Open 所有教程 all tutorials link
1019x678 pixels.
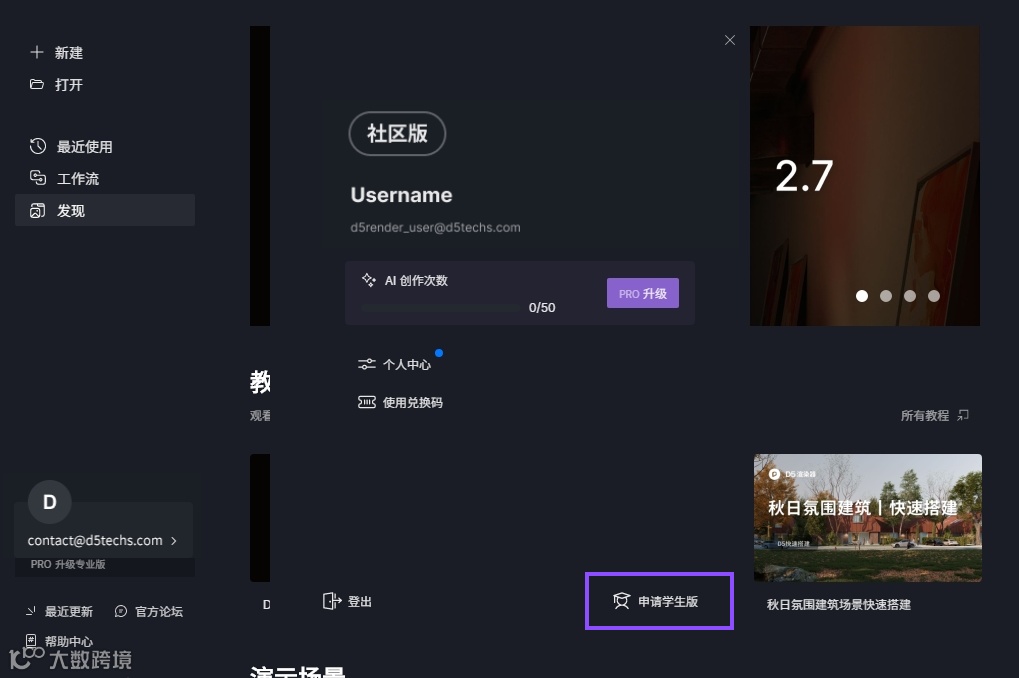(935, 415)
